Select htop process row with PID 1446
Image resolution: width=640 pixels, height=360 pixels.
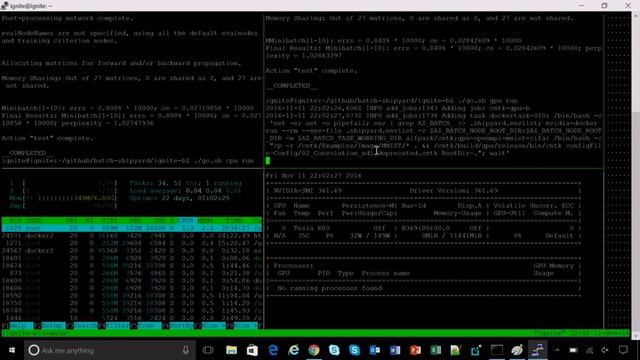(131, 318)
